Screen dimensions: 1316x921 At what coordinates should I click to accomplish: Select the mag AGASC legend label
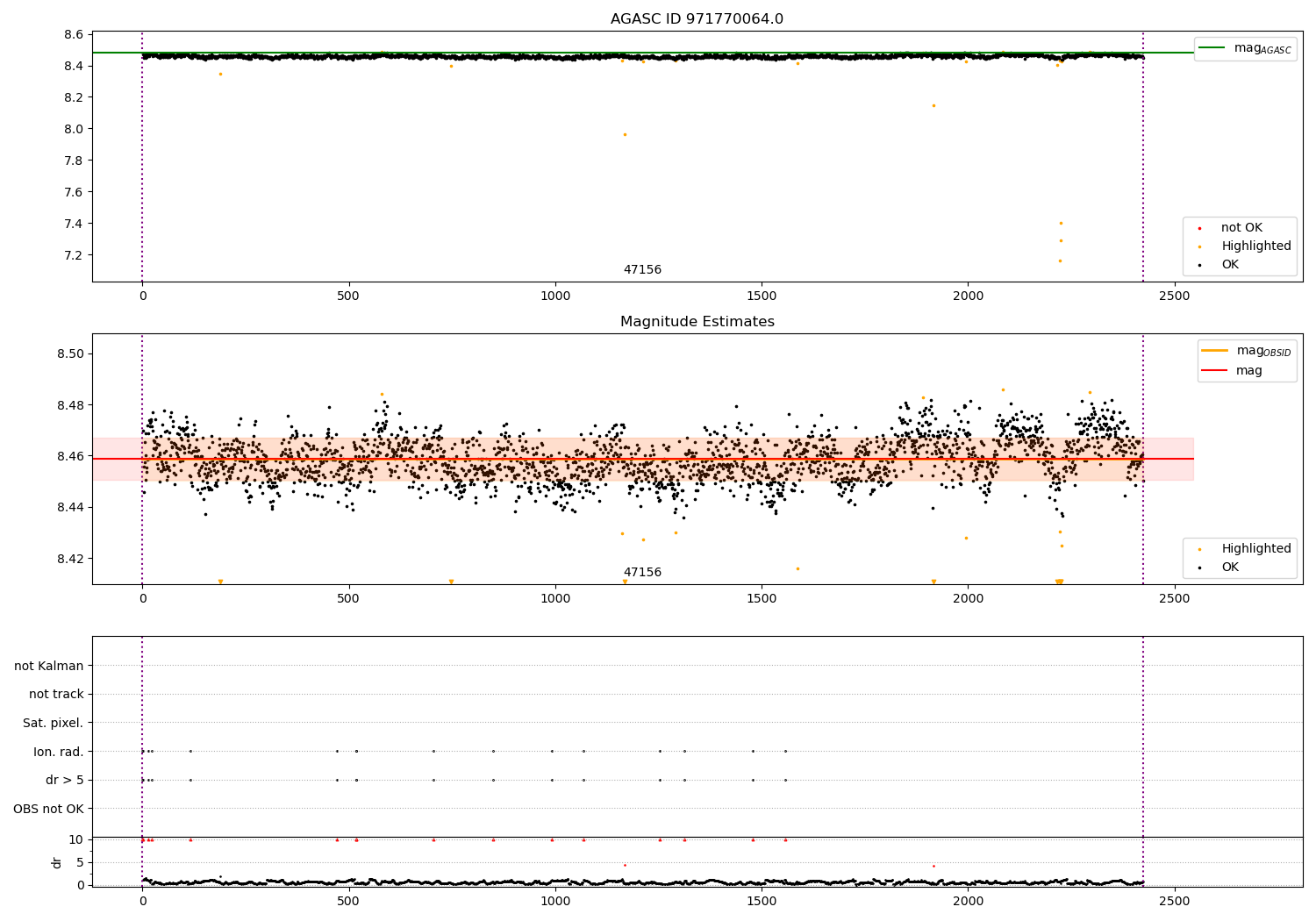click(x=1262, y=48)
